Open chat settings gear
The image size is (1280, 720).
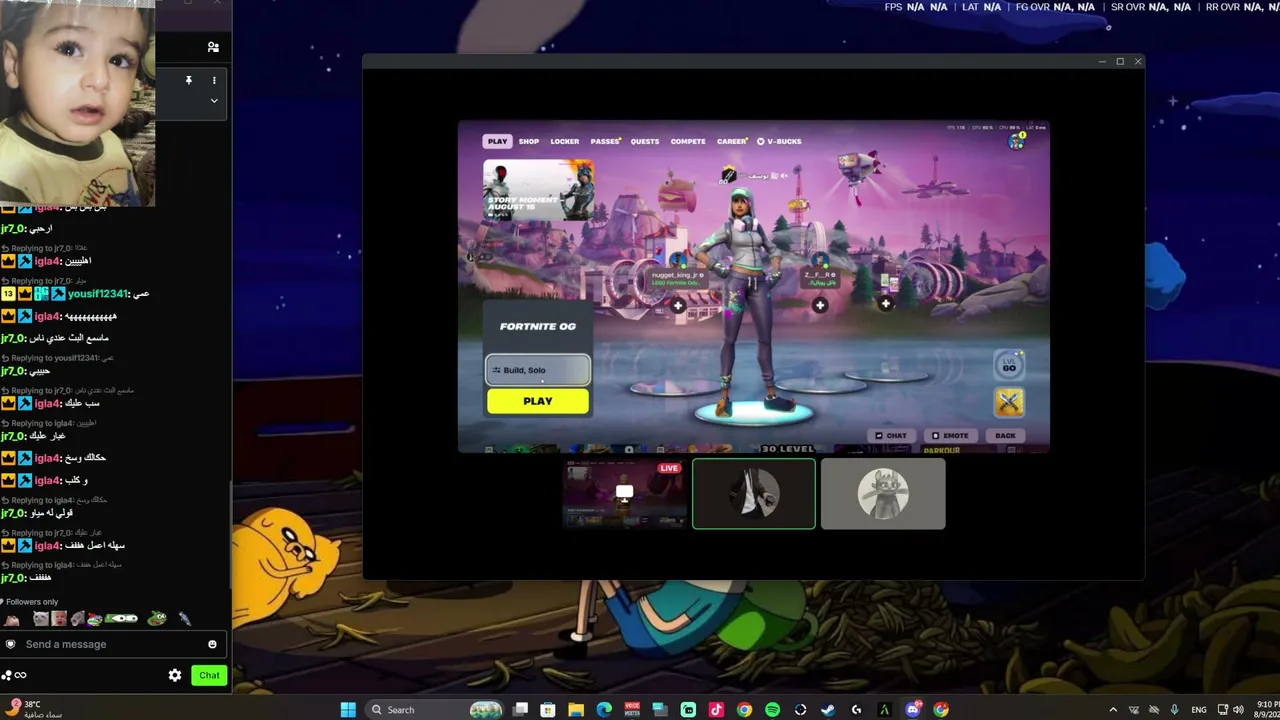(175, 675)
